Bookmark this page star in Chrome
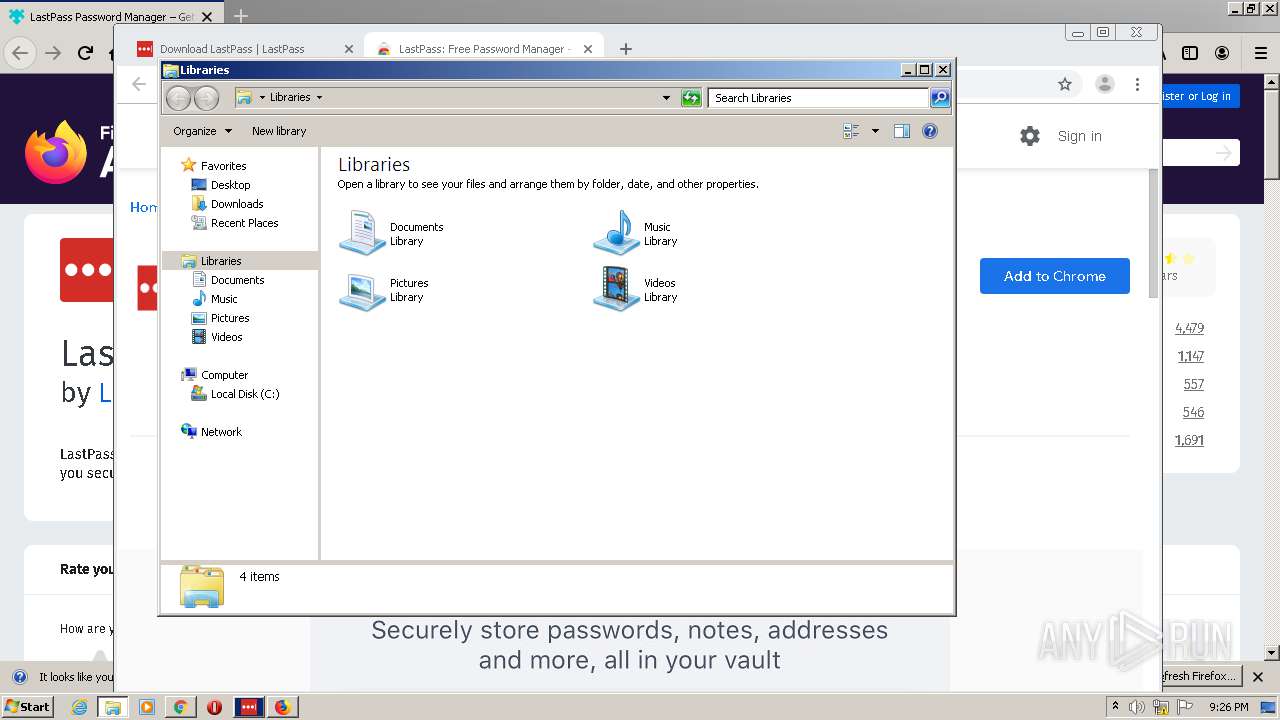The image size is (1280, 720). pos(1065,85)
